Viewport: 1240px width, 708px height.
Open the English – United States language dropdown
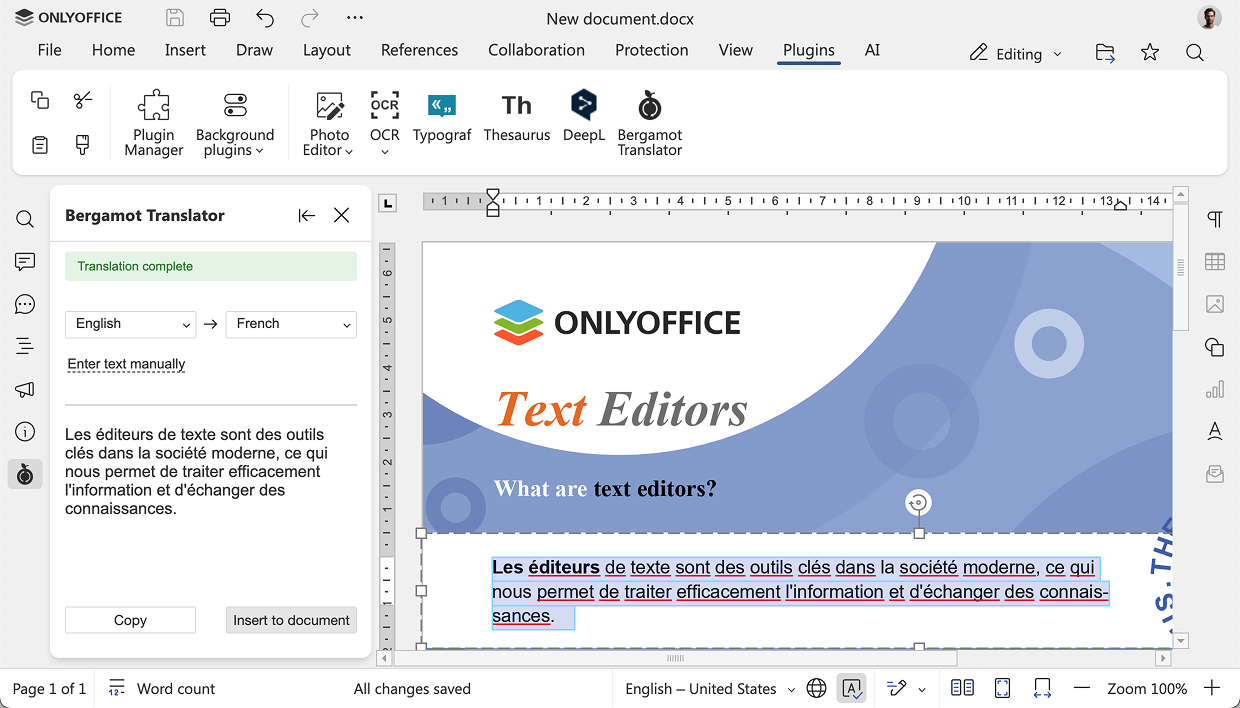710,689
